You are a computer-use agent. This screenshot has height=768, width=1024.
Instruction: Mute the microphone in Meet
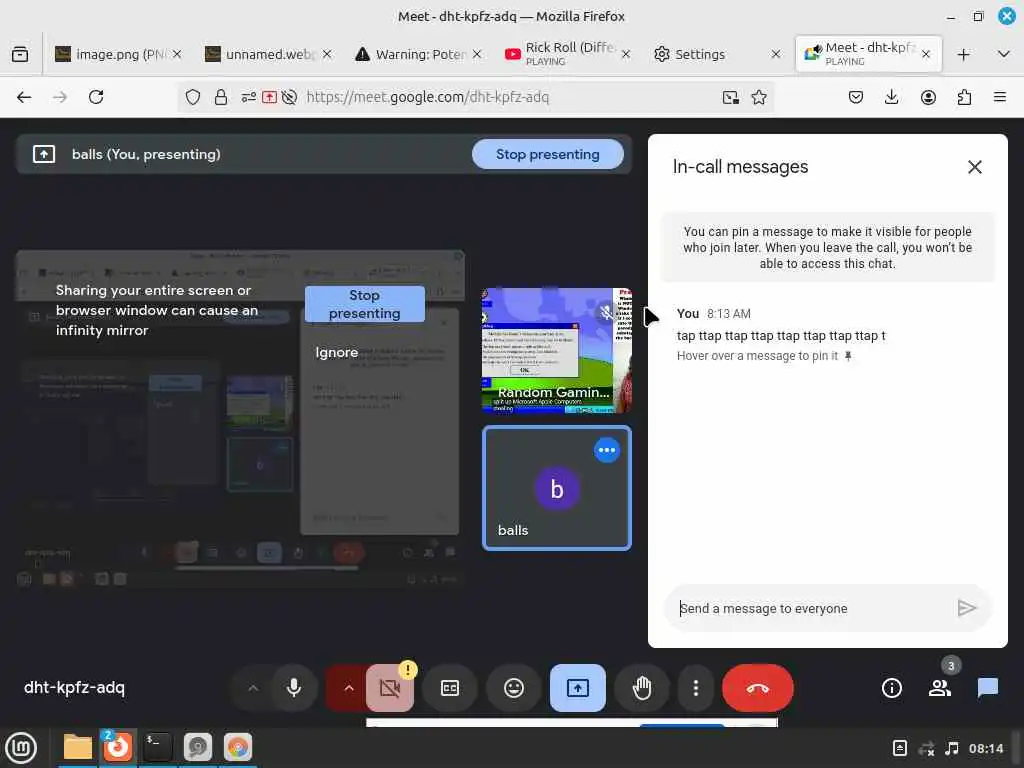[x=294, y=688]
